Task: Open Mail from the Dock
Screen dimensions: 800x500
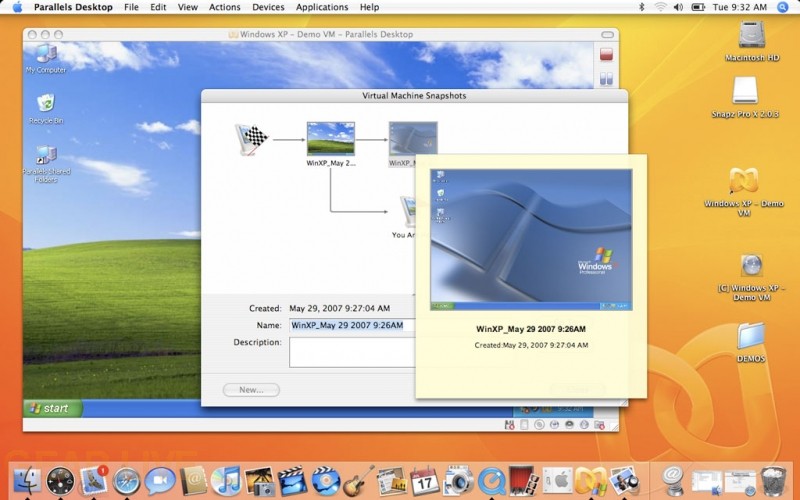Action: click(x=93, y=480)
